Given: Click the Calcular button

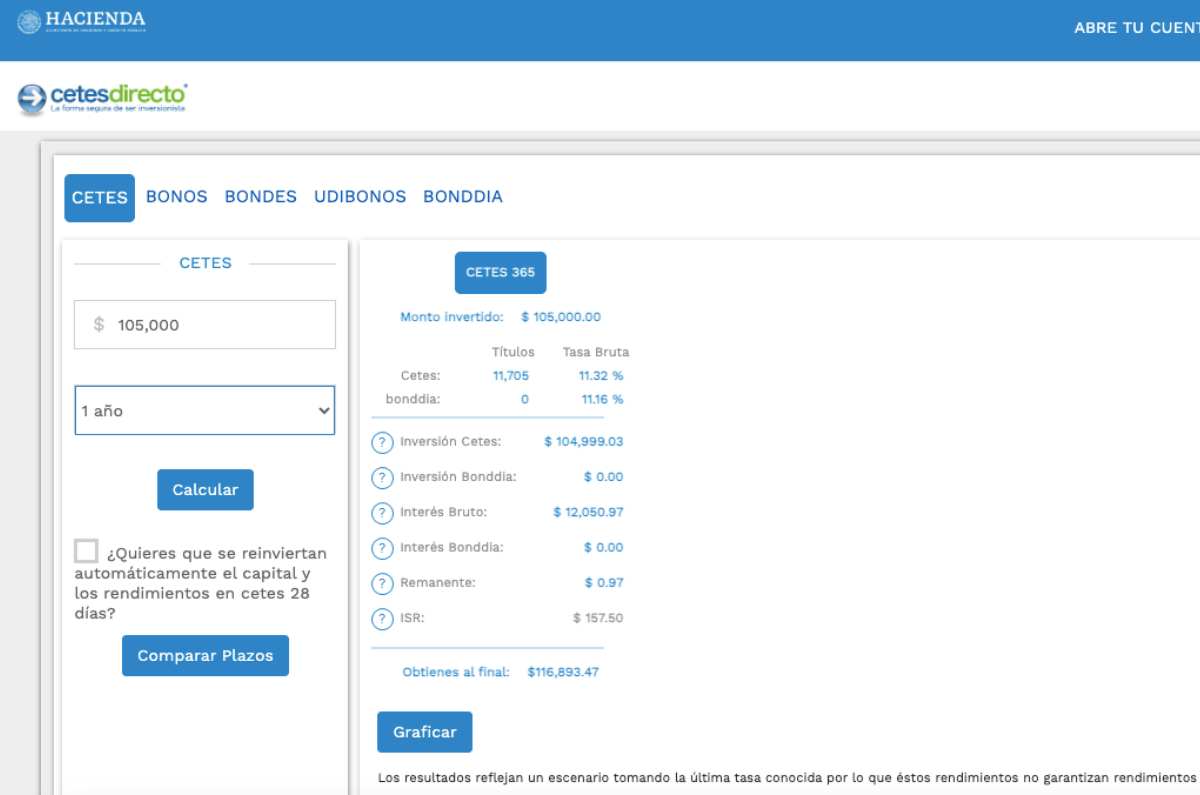Looking at the screenshot, I should (x=205, y=490).
